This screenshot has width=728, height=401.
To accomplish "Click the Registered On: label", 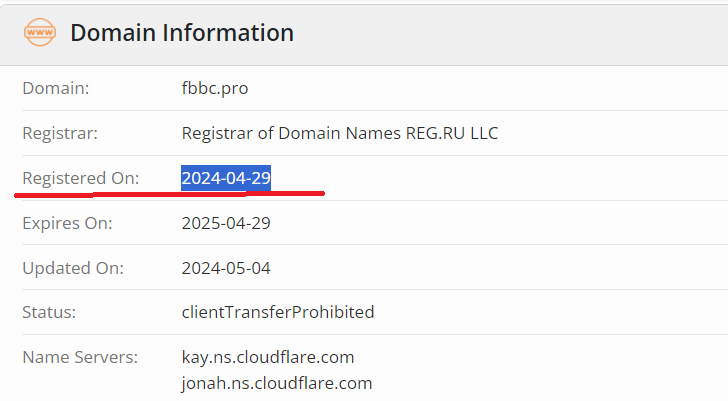I will point(81,178).
